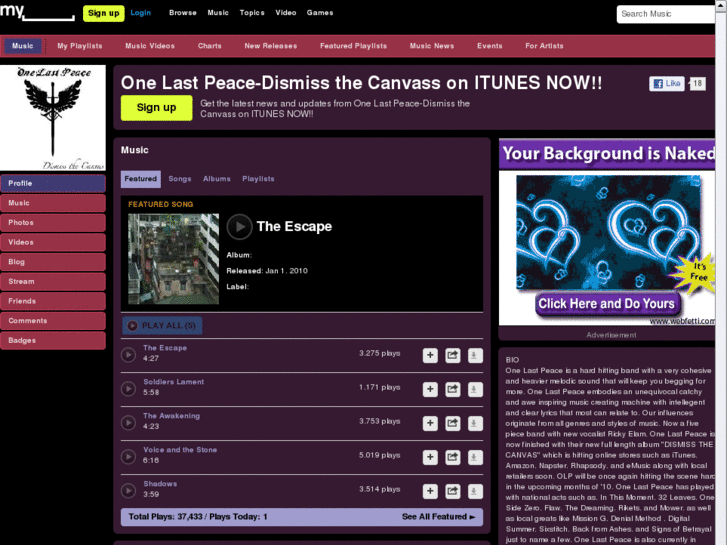Open the Games menu
727x545 pixels.
[x=320, y=13]
